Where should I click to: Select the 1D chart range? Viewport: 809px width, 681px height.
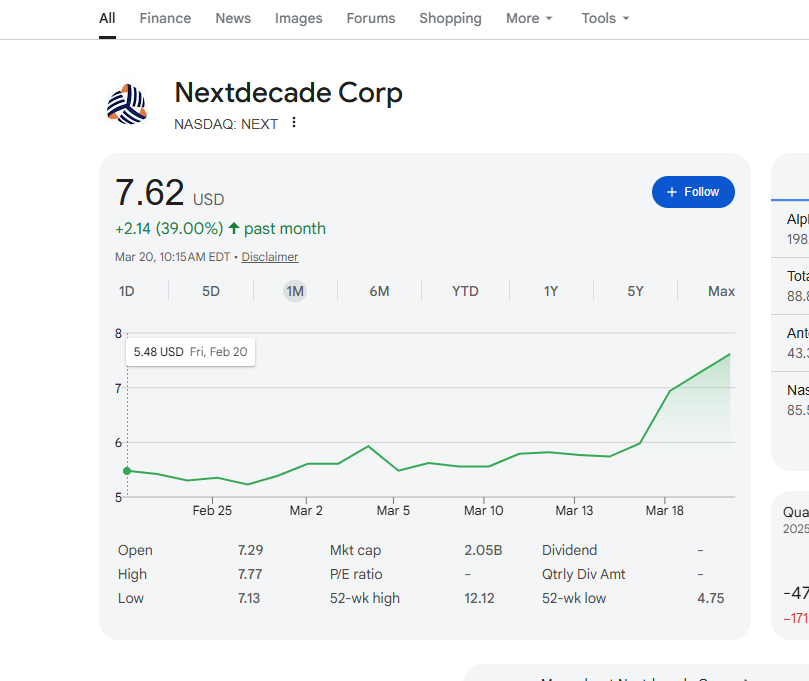[x=126, y=291]
